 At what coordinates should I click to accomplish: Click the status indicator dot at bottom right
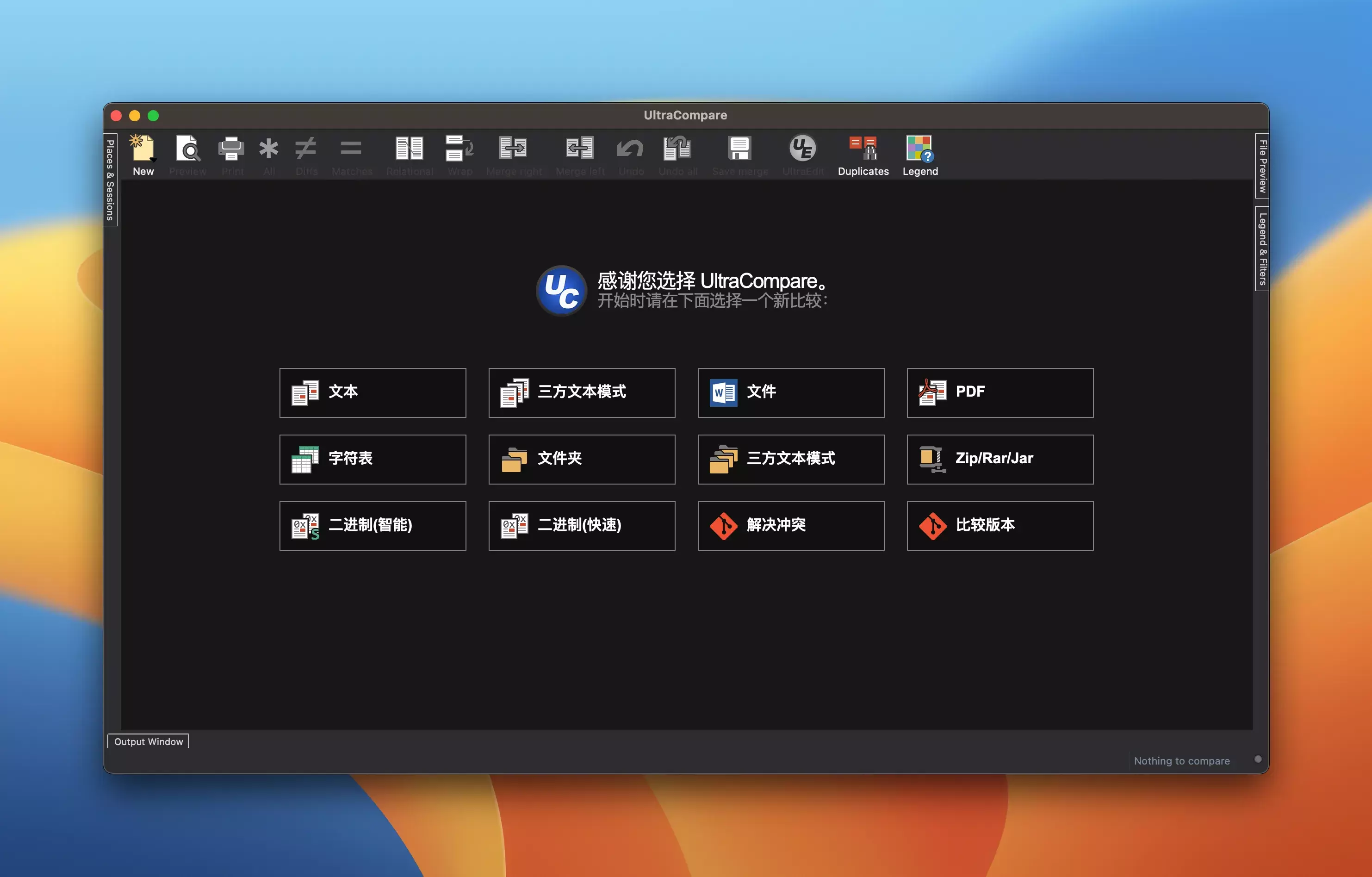pyautogui.click(x=1258, y=759)
